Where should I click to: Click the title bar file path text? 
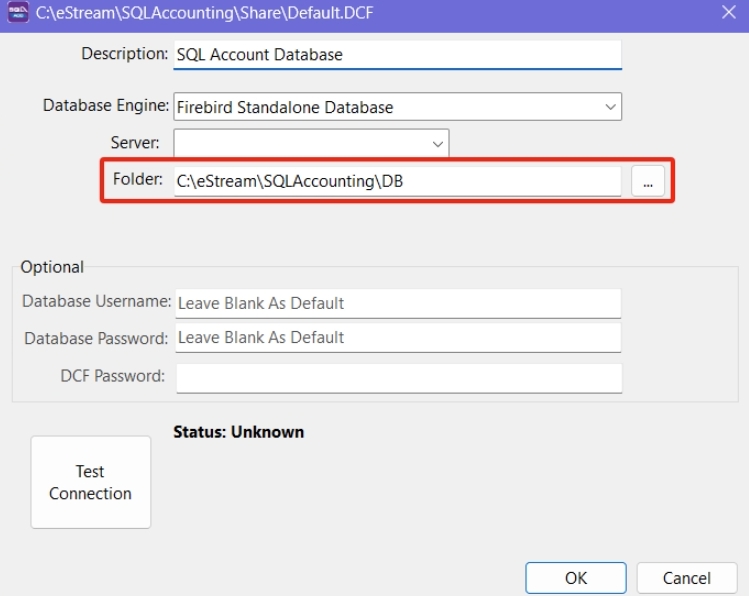tap(206, 15)
